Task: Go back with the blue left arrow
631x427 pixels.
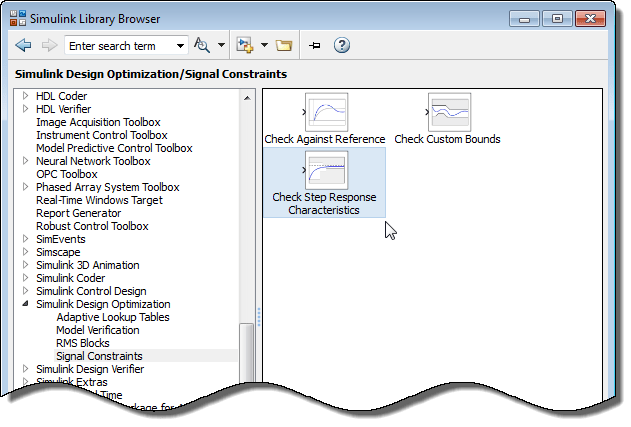Action: 23,45
